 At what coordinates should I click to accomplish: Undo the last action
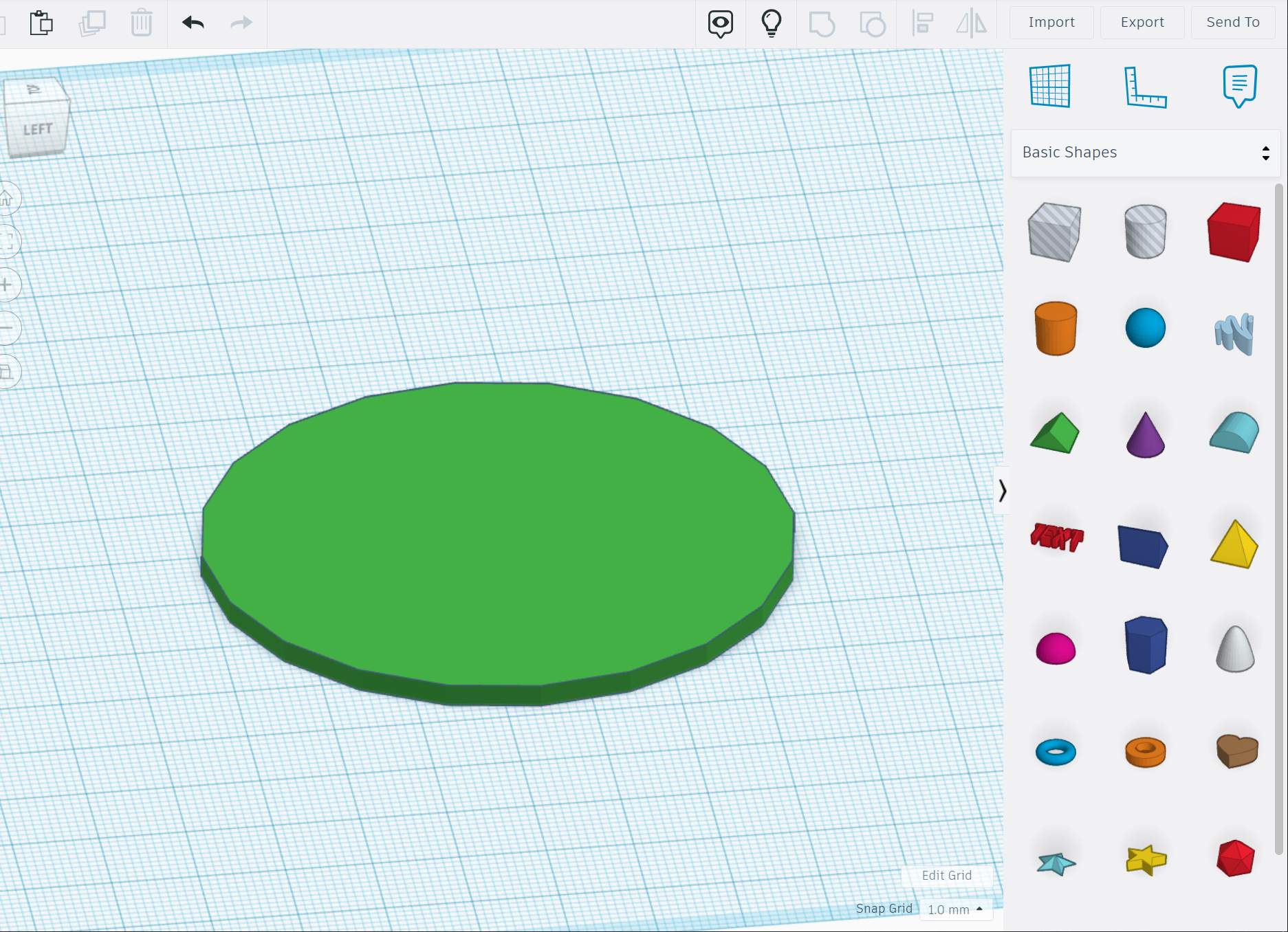(x=193, y=23)
